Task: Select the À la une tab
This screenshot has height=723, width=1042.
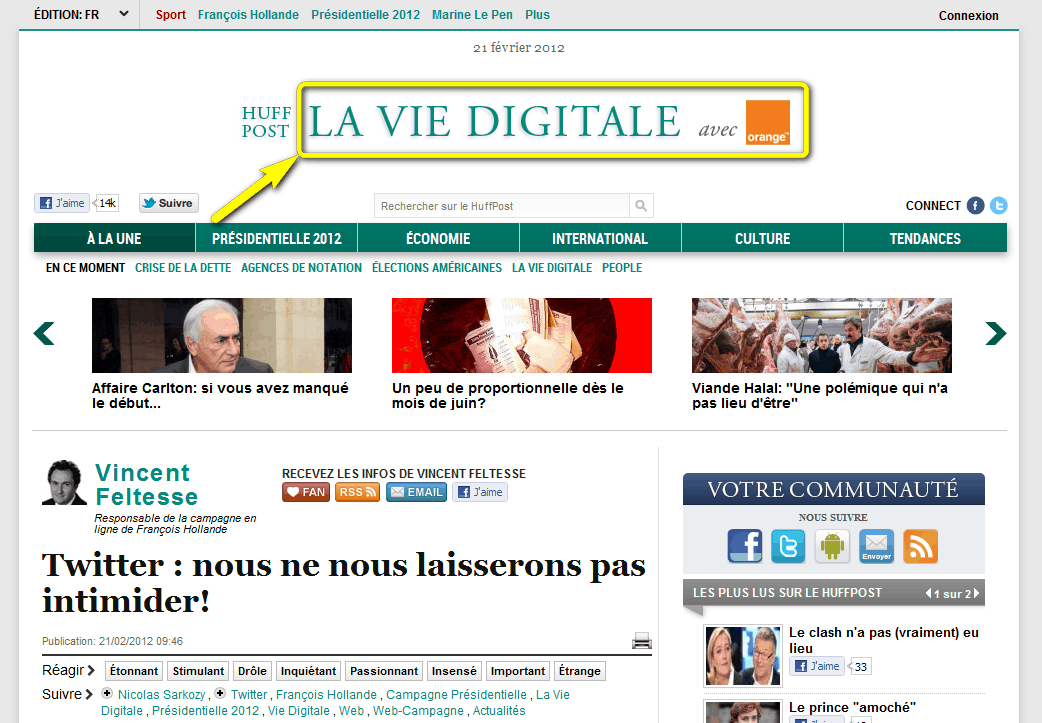Action: (x=114, y=238)
